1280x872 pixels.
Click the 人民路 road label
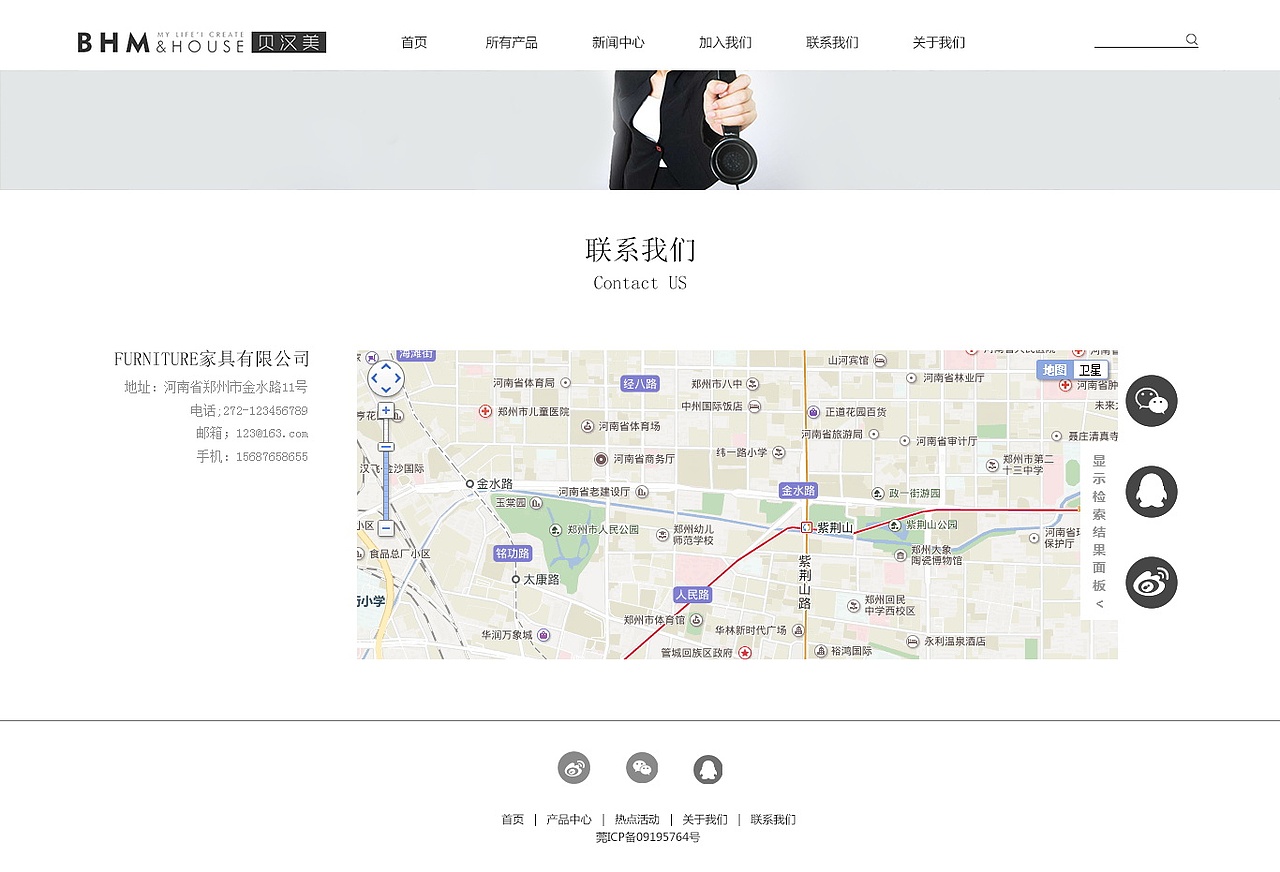[x=692, y=595]
